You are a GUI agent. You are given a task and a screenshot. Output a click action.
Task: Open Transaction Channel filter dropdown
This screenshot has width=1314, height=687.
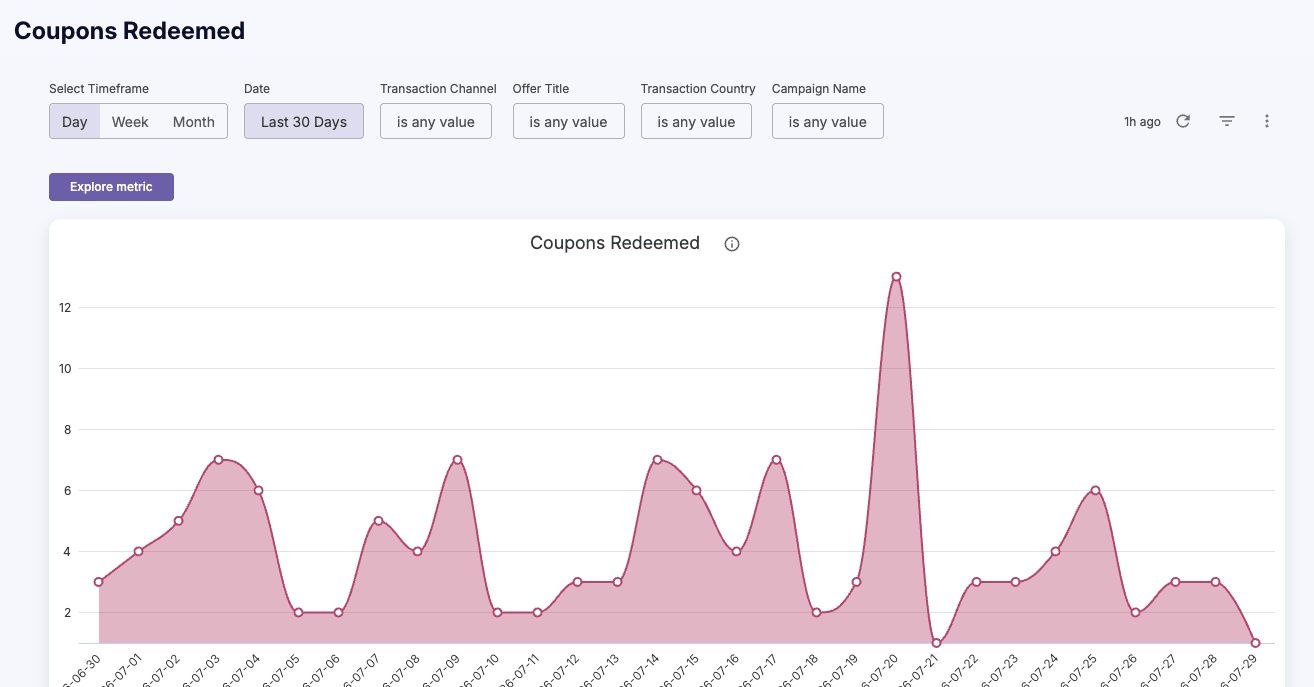point(436,122)
